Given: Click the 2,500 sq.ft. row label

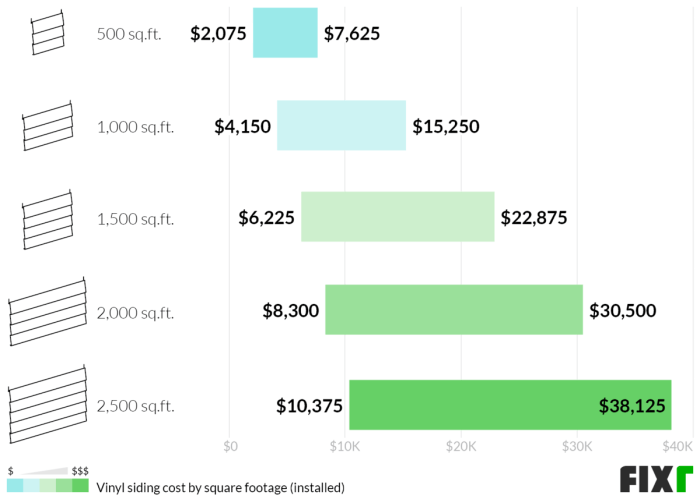Looking at the screenshot, I should pos(135,406).
